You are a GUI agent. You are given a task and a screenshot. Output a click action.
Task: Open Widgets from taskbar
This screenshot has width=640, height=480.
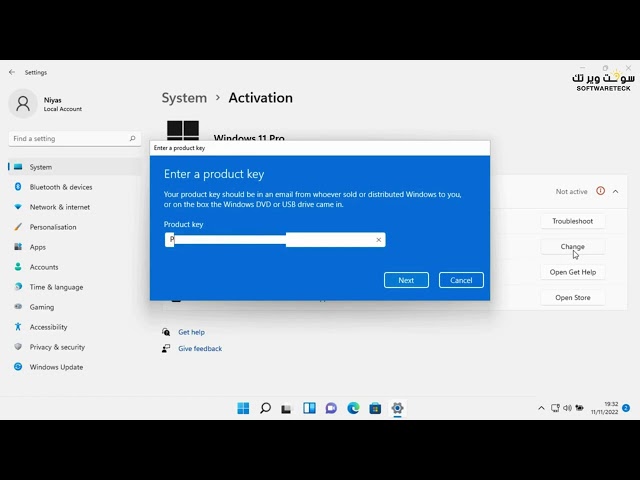point(309,408)
